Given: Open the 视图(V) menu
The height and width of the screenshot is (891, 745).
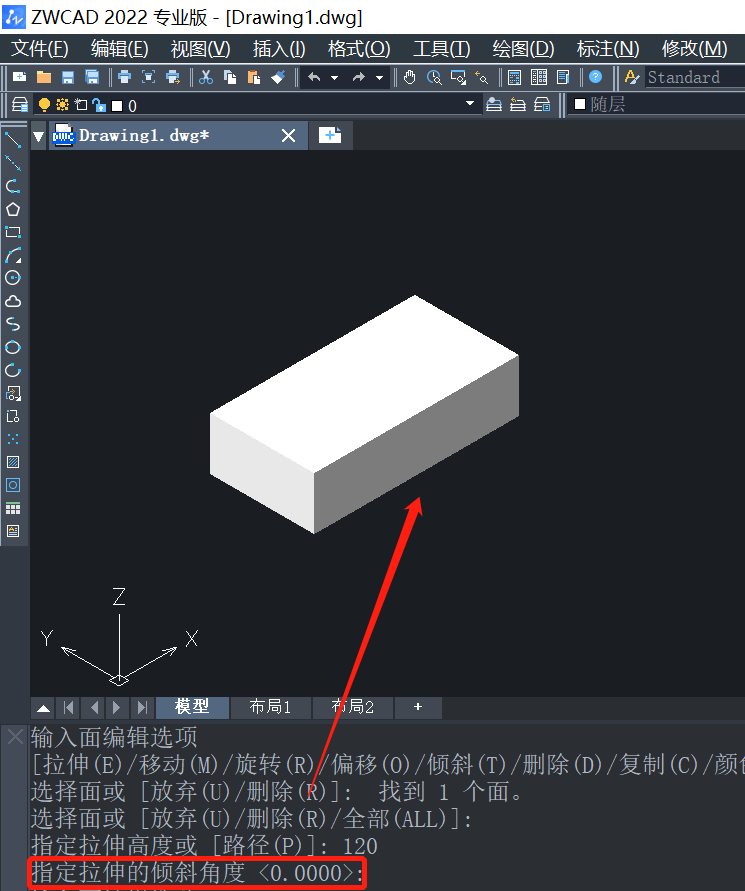Looking at the screenshot, I should click(201, 49).
